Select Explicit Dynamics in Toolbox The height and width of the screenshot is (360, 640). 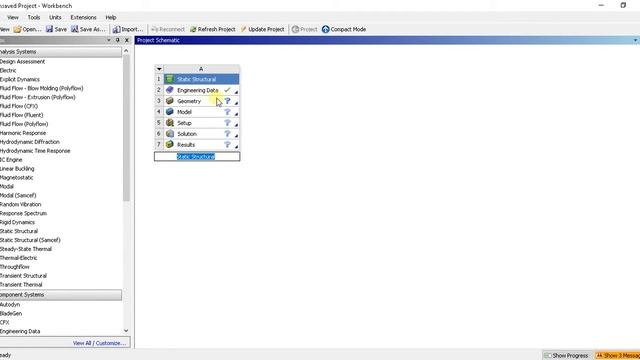[x=20, y=80]
